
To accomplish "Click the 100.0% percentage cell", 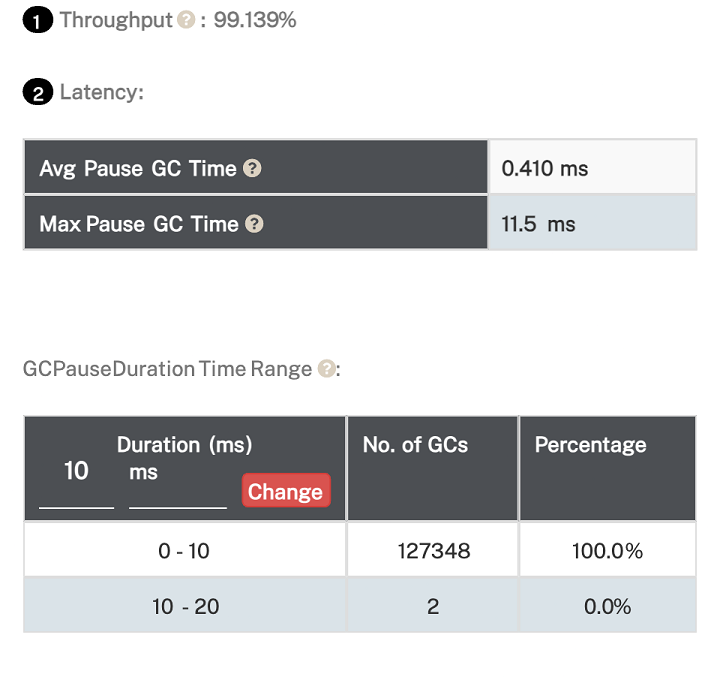I will coord(607,551).
